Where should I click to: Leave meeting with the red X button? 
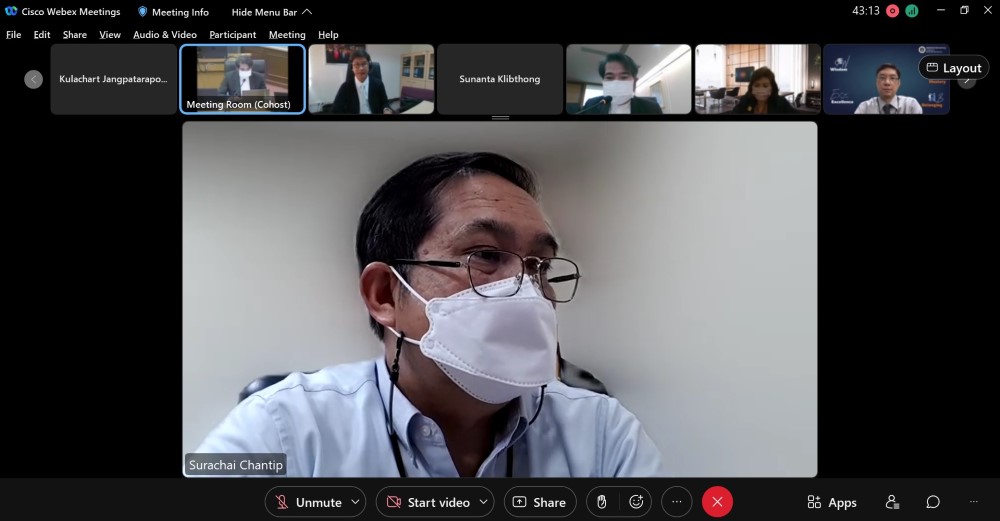coord(717,502)
